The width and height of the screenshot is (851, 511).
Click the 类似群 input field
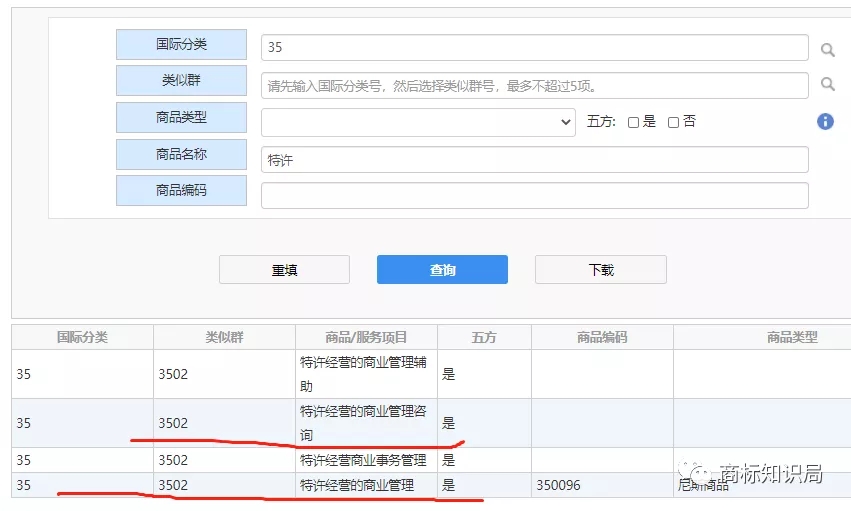[x=534, y=85]
